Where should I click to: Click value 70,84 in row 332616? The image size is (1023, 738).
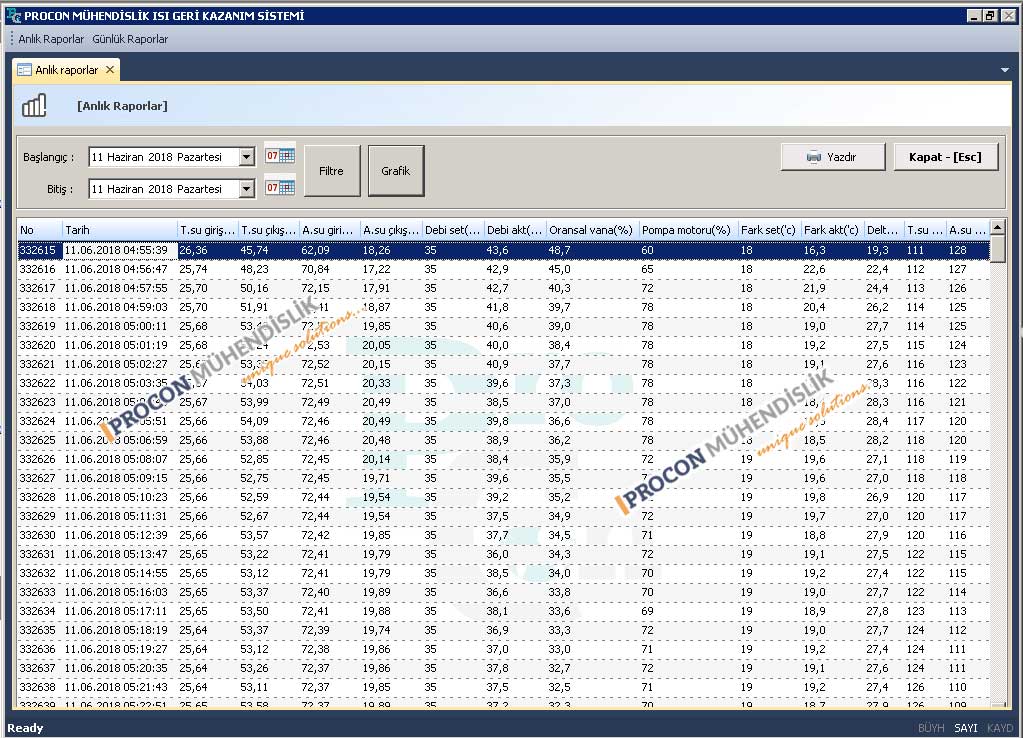click(x=315, y=269)
